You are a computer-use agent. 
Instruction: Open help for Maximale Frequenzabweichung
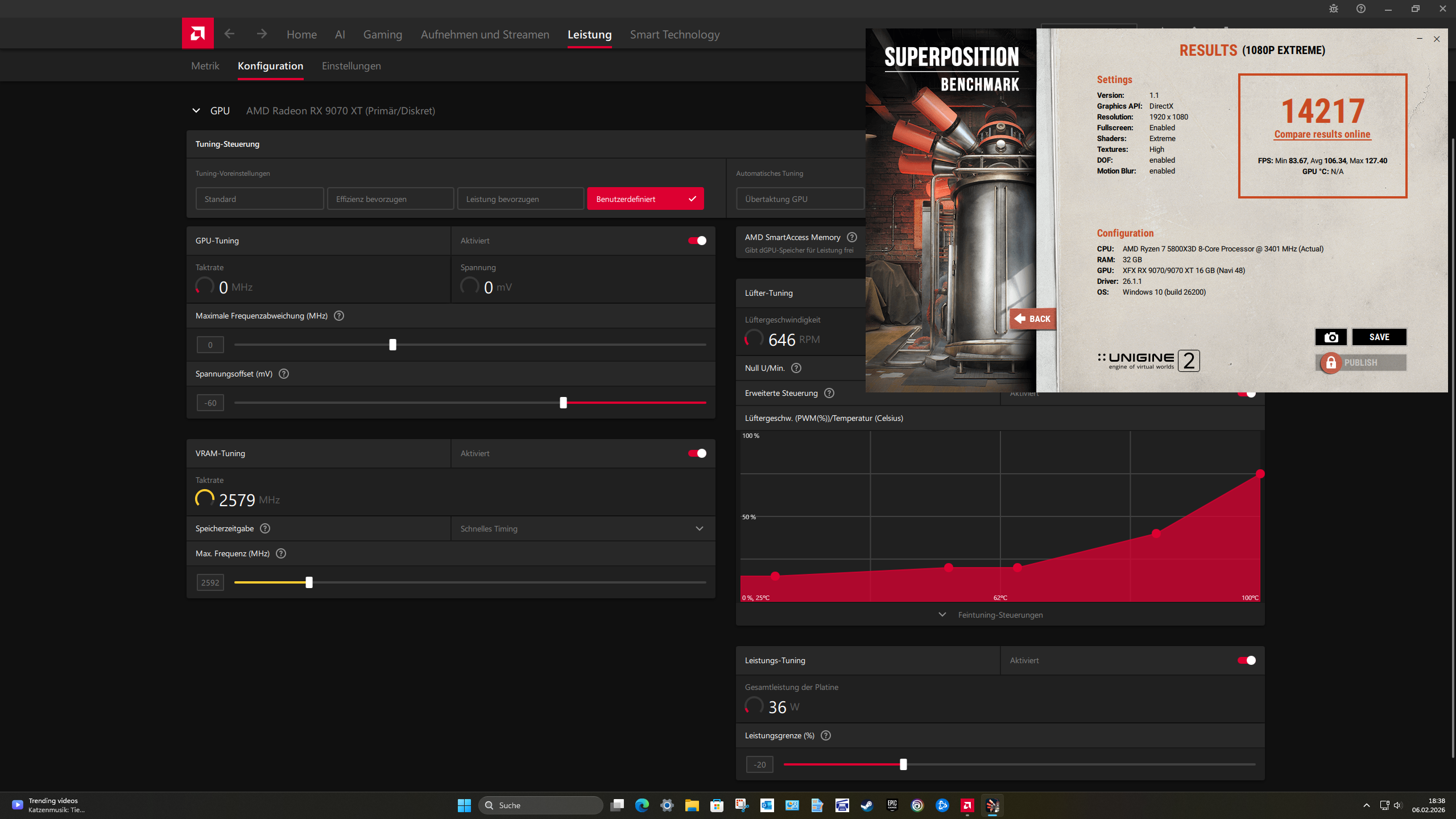point(339,316)
